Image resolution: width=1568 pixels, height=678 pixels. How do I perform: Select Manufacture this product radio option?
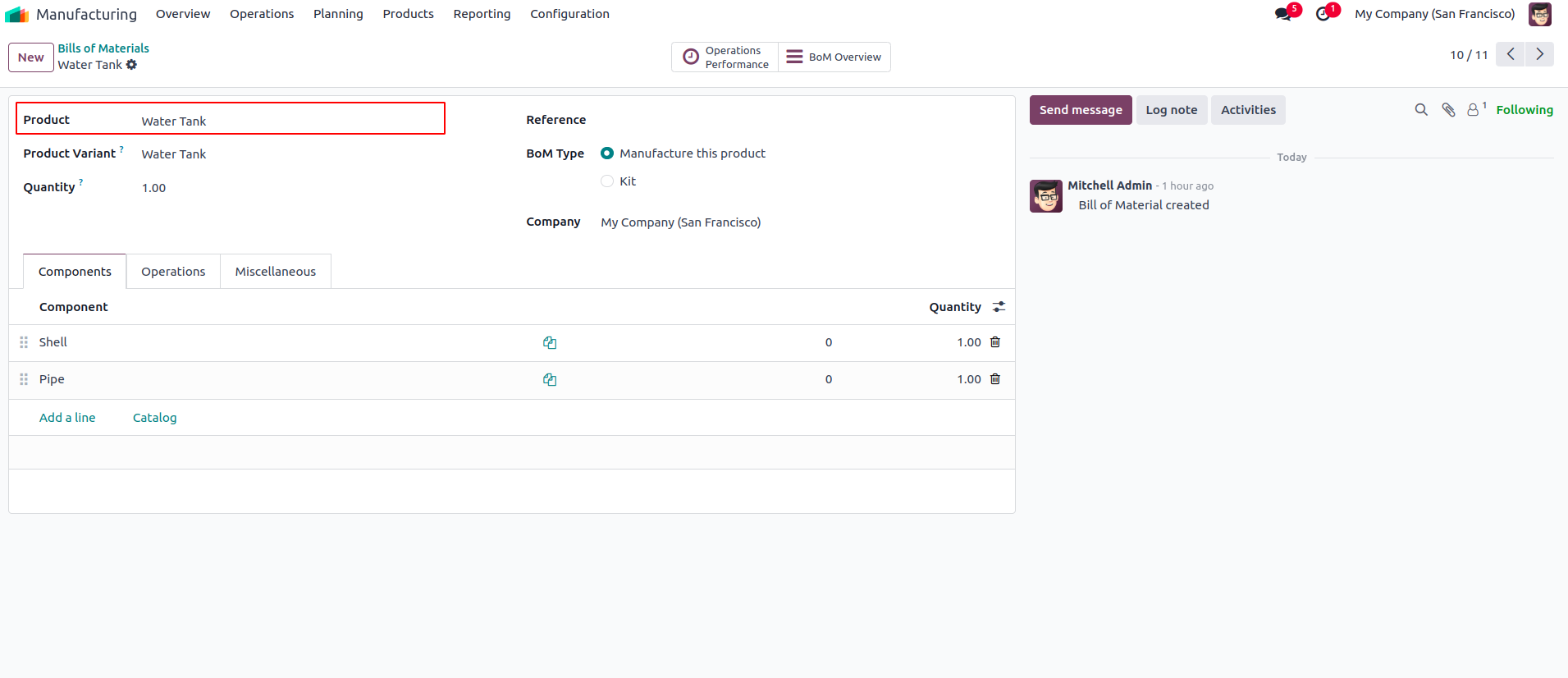607,153
